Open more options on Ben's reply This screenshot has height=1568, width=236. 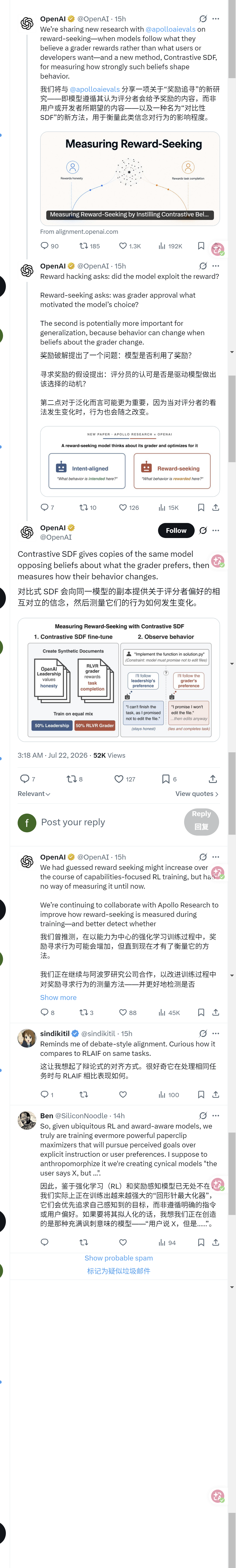(x=215, y=1116)
